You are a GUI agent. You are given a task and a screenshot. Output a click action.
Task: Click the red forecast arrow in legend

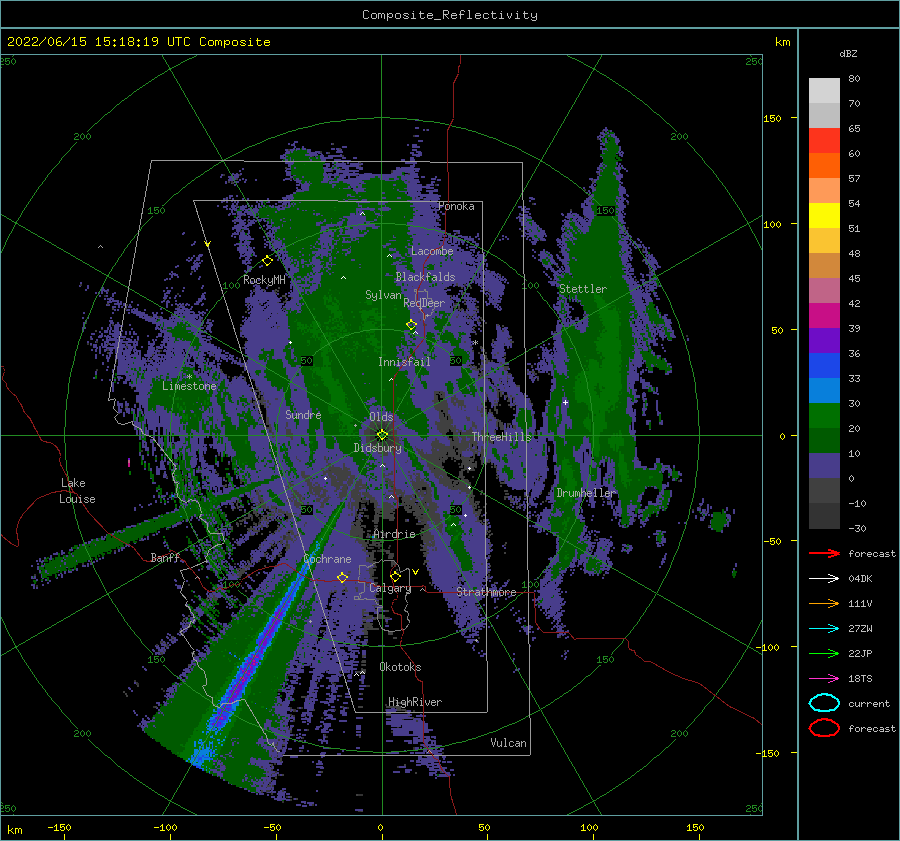point(824,553)
